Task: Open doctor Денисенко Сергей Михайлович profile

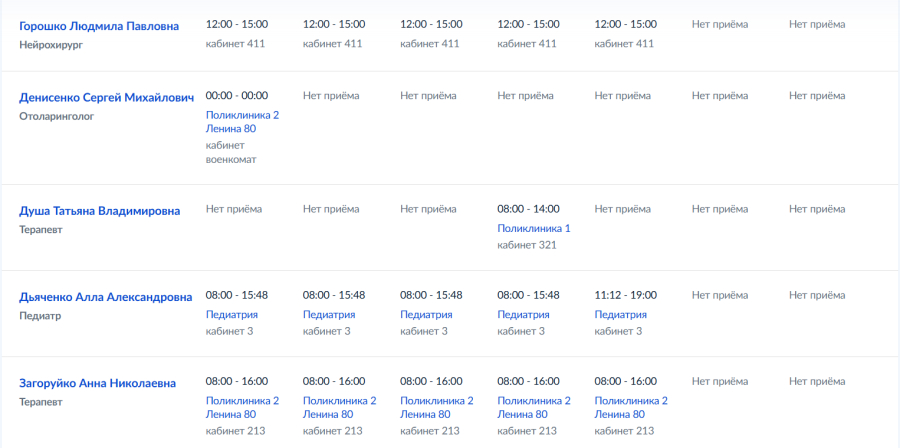Action: [107, 98]
